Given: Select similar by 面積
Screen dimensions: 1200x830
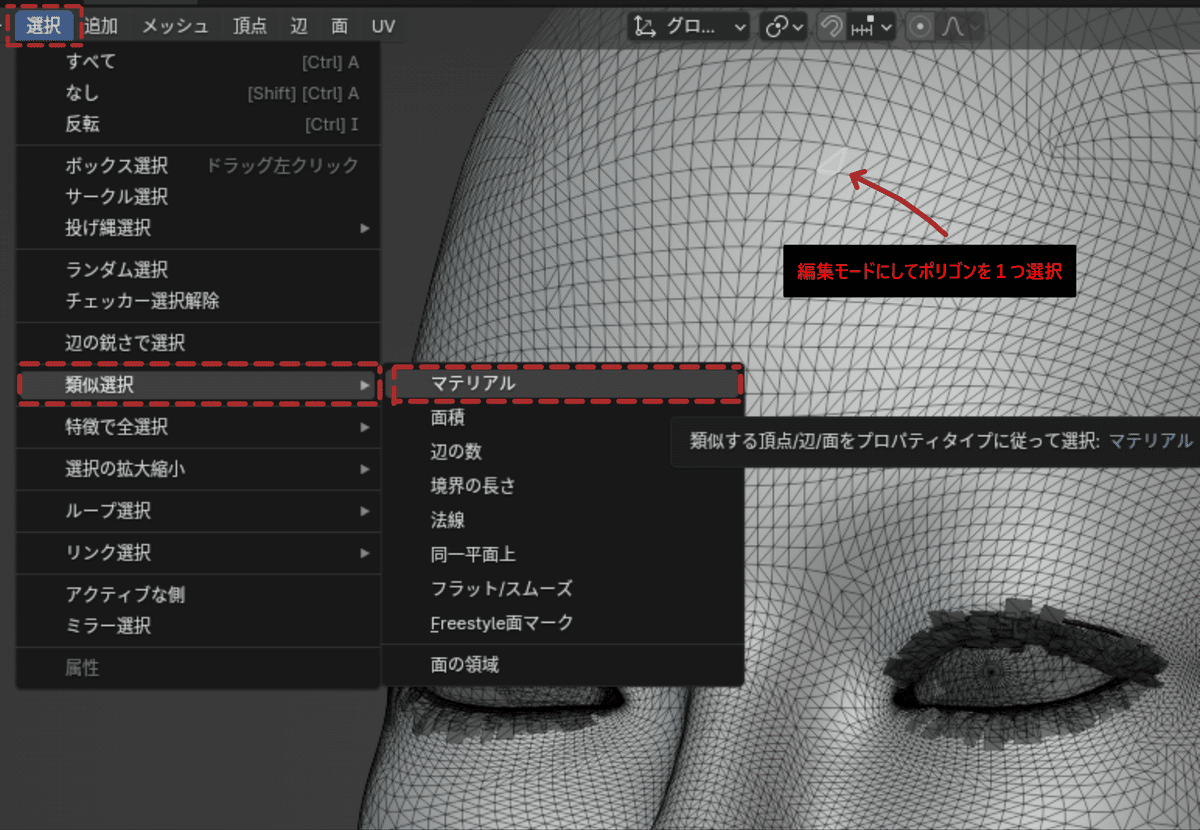Looking at the screenshot, I should tap(564, 418).
